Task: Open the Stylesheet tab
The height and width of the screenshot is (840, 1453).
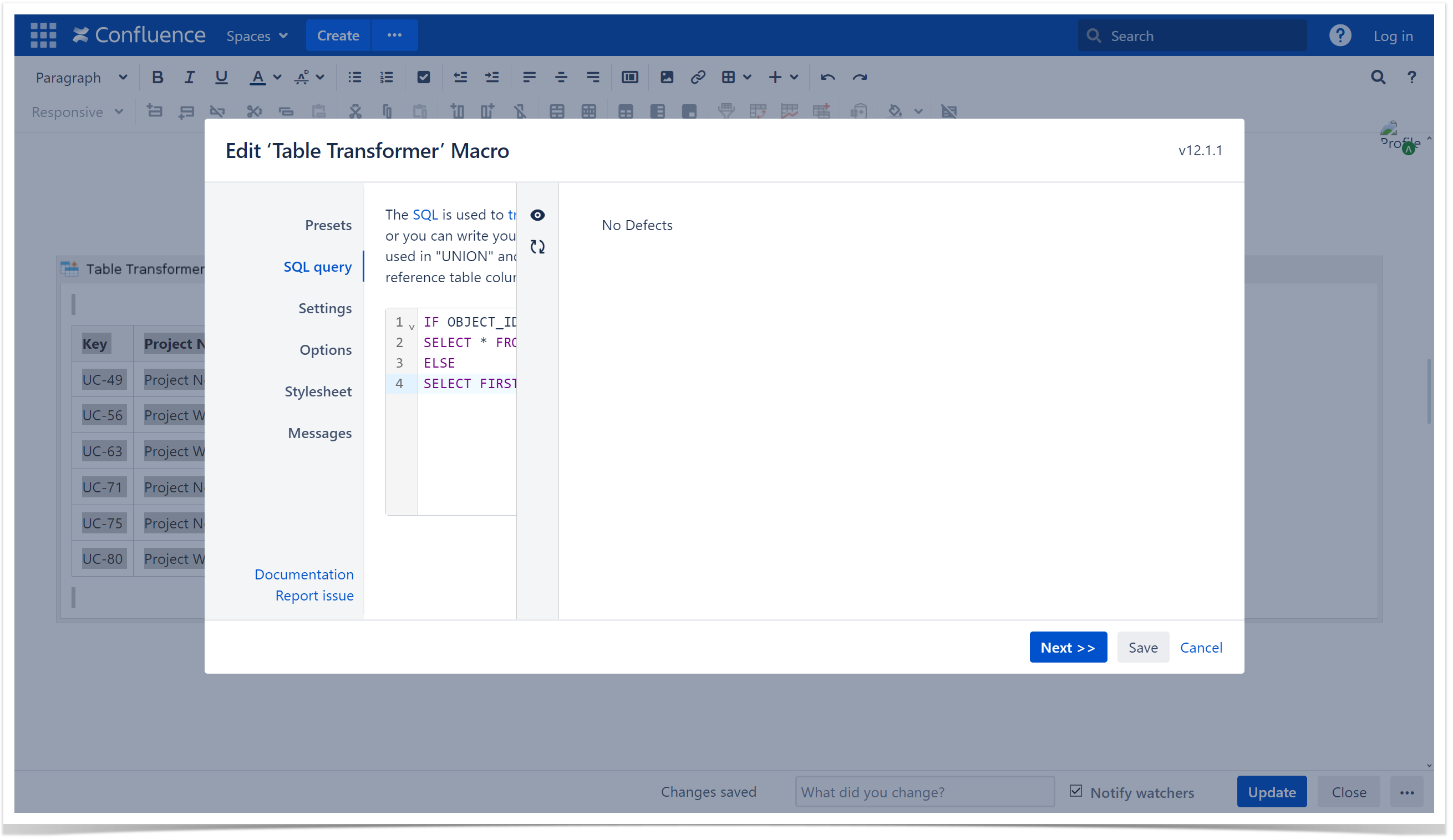Action: [318, 391]
